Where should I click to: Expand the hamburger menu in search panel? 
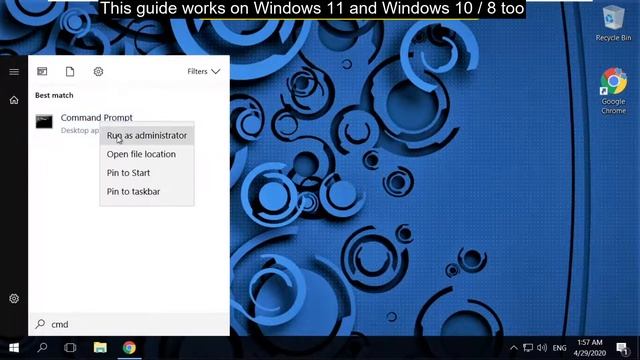14,72
